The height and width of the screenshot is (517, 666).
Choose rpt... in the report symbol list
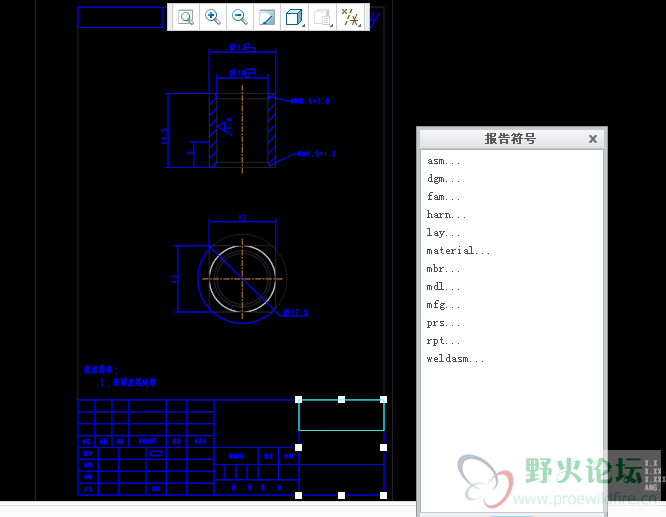(444, 341)
